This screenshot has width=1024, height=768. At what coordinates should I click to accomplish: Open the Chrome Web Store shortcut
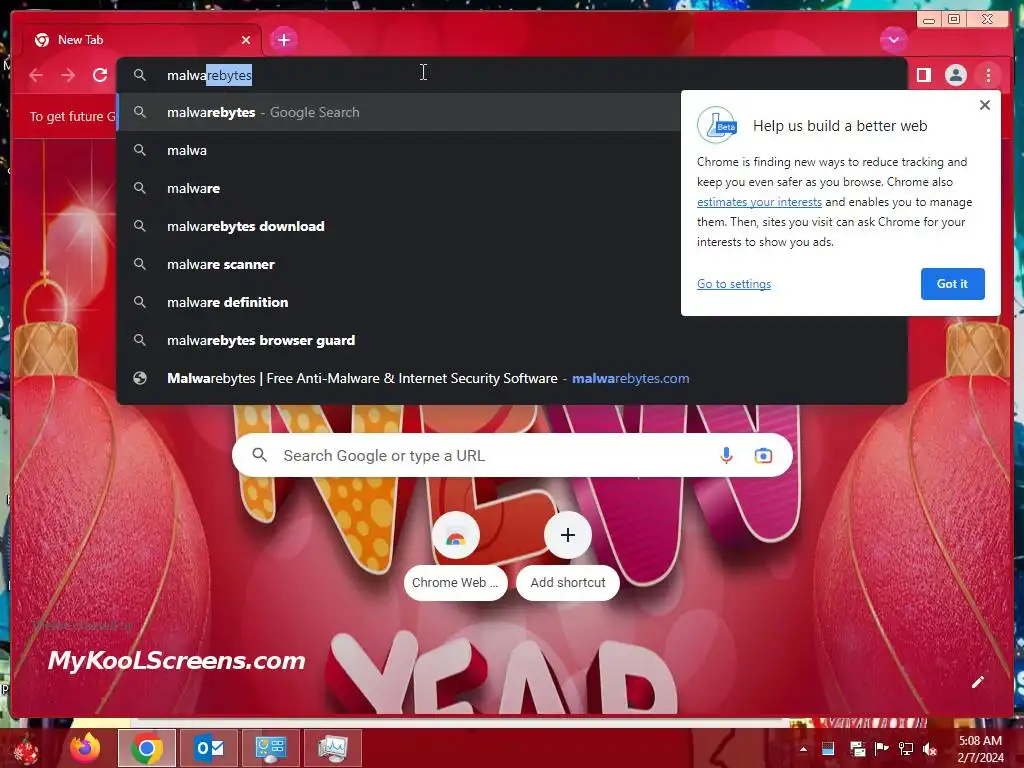455,555
